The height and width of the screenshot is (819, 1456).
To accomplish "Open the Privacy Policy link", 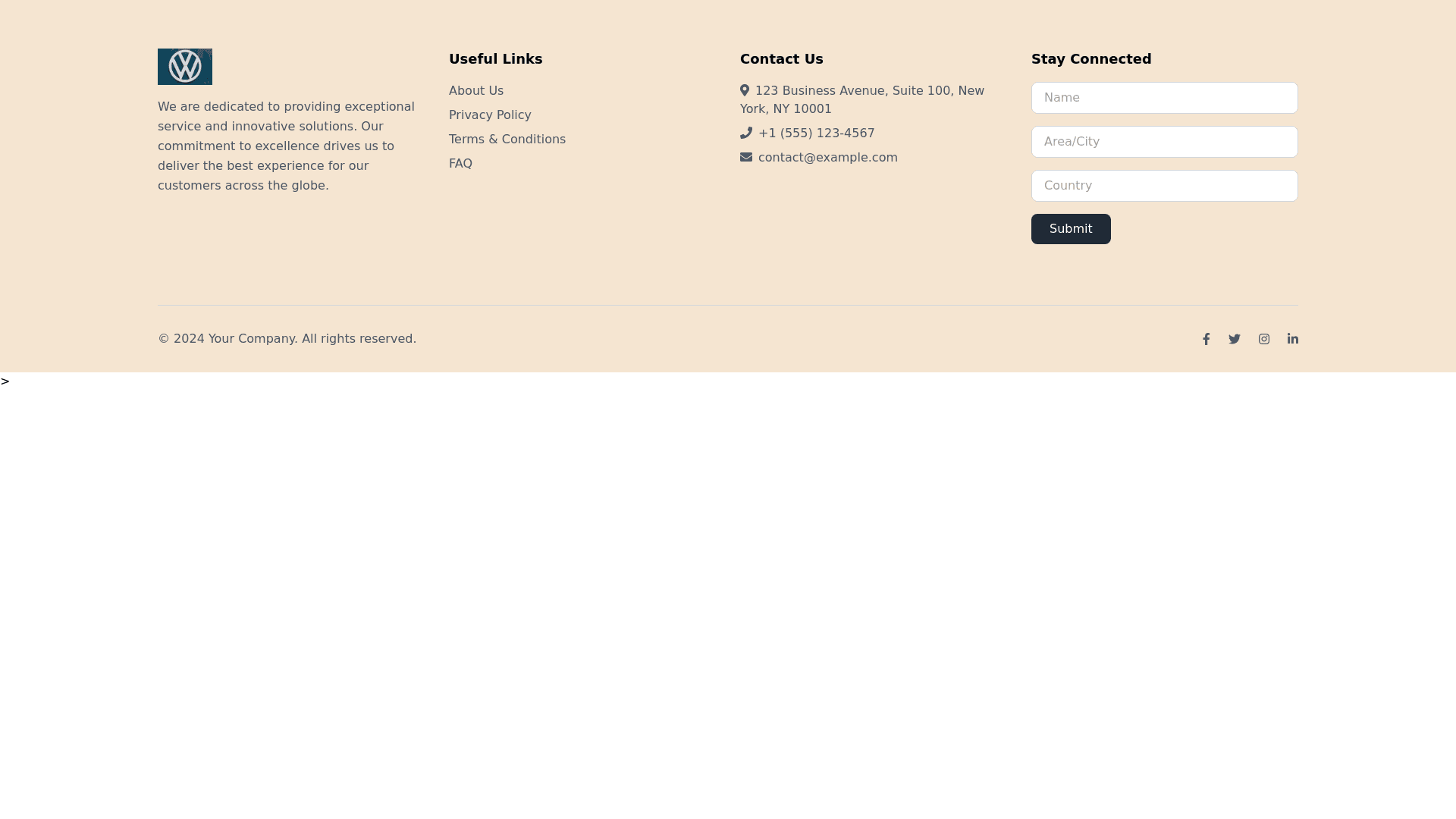I will point(490,115).
